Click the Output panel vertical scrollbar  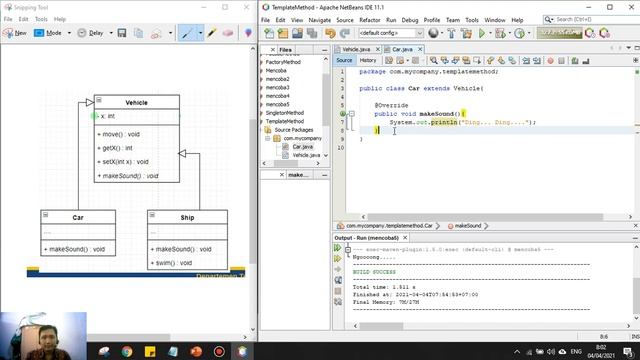(x=636, y=282)
